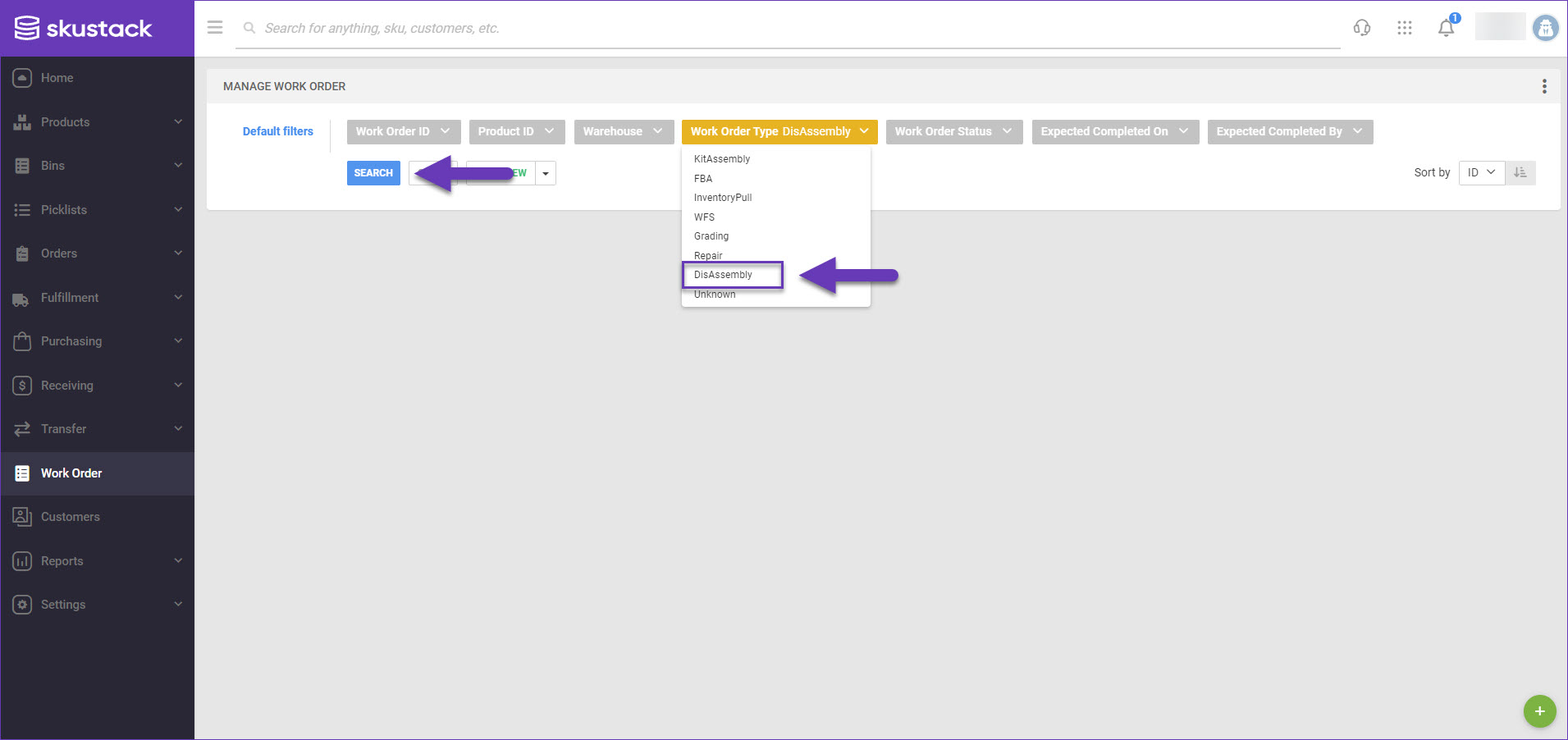1568x740 pixels.
Task: Open the Warehouse filter dropdown
Action: [x=624, y=132]
